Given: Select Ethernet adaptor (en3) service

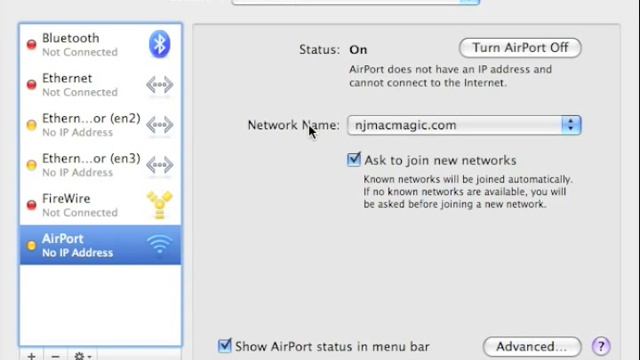Looking at the screenshot, I should point(100,164).
